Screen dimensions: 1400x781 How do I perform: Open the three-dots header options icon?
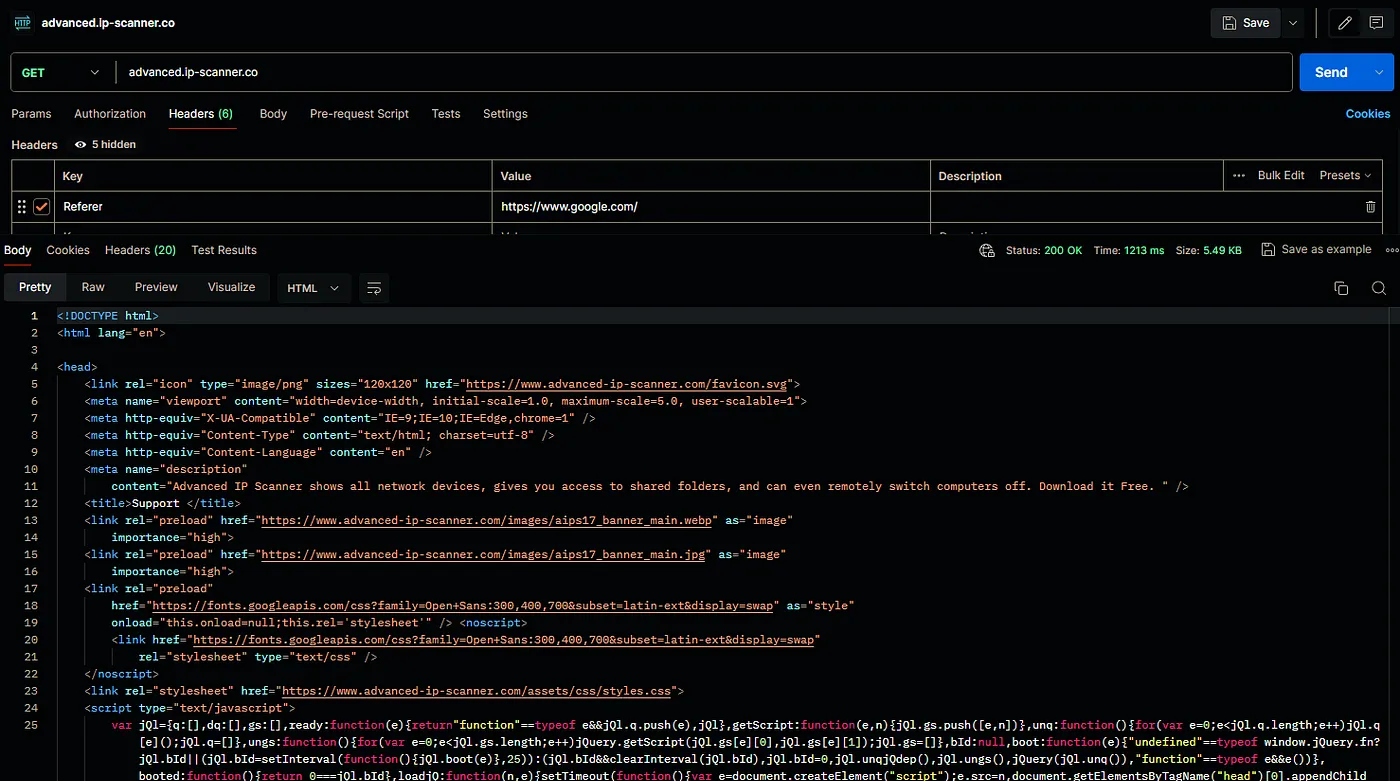pos(1239,175)
